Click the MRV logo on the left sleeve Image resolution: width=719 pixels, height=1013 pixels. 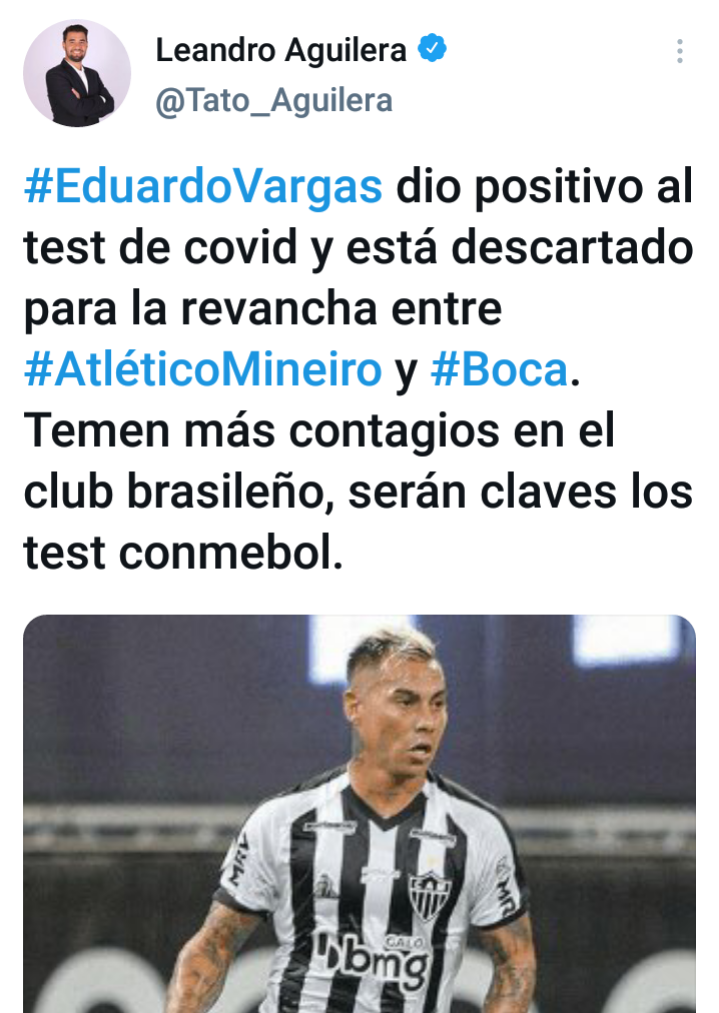click(x=240, y=859)
